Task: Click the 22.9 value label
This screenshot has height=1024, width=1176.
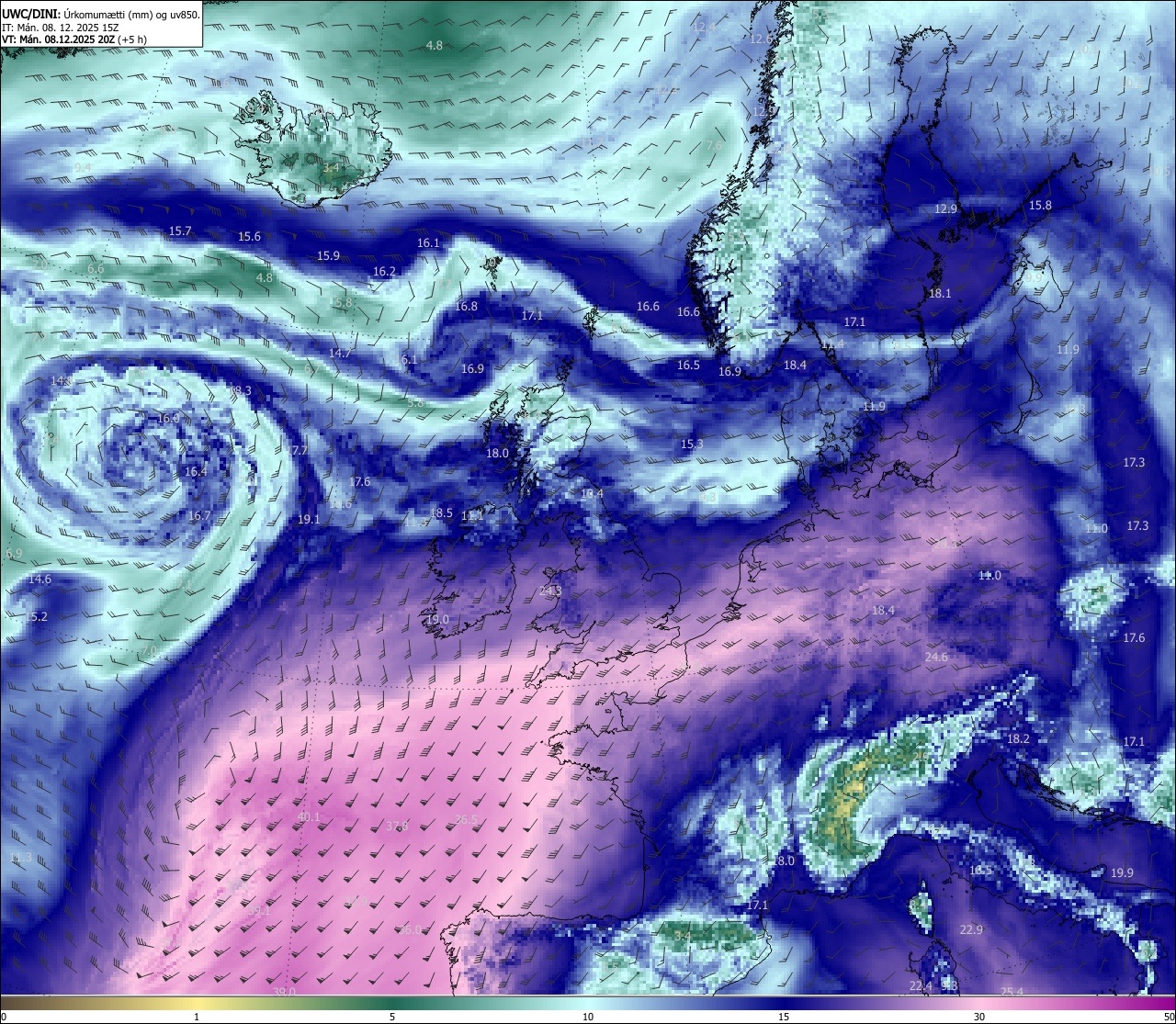Action: (x=971, y=930)
